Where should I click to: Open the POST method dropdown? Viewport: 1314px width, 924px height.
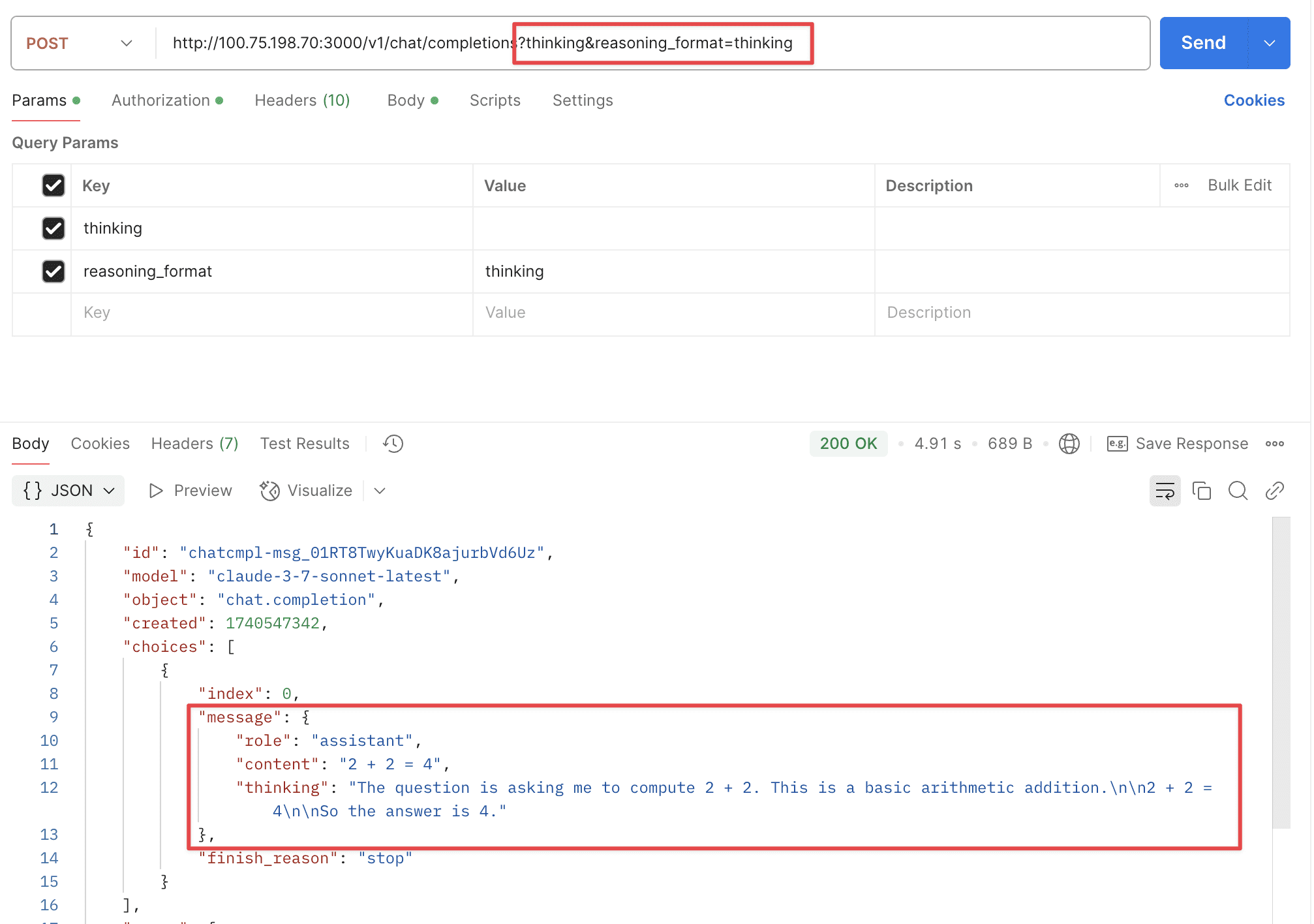[x=80, y=43]
